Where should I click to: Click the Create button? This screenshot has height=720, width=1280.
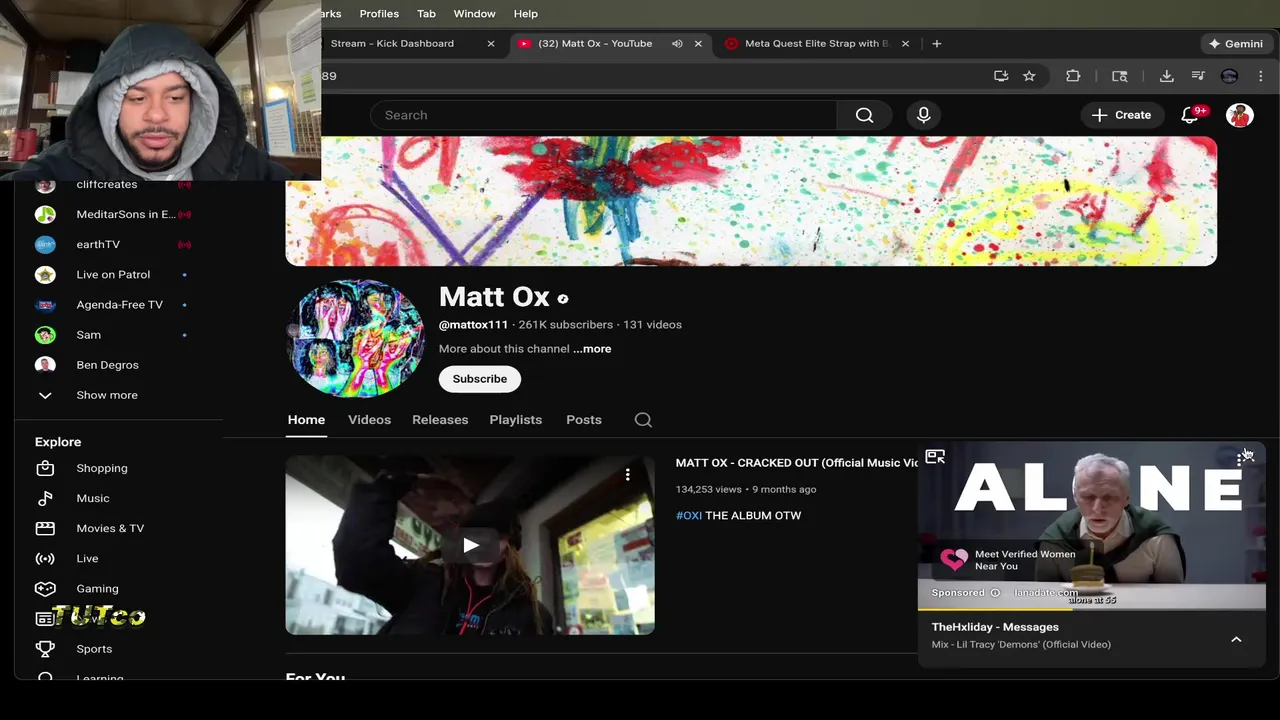pos(1122,115)
